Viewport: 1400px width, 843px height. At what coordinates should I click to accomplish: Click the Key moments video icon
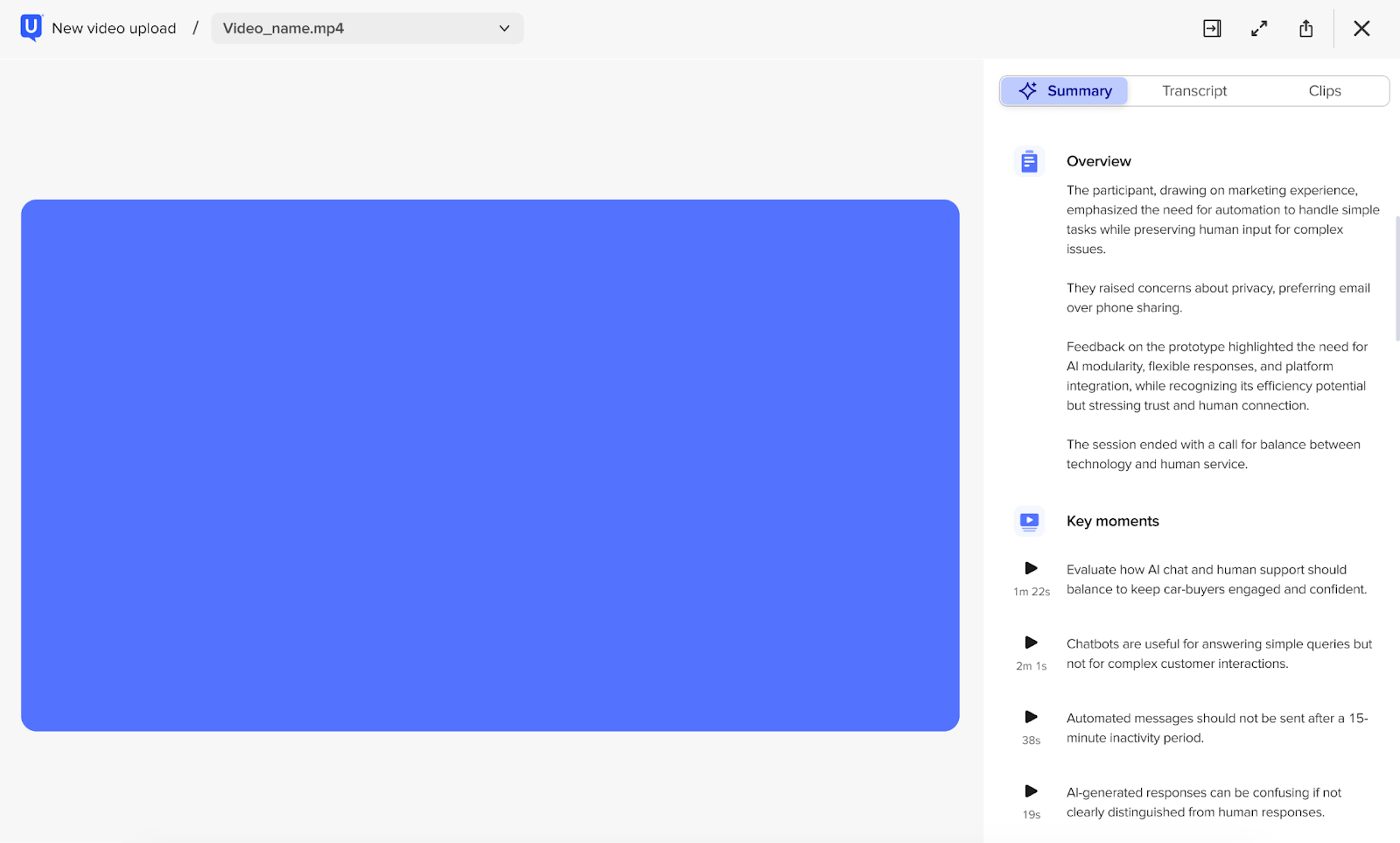coord(1029,522)
